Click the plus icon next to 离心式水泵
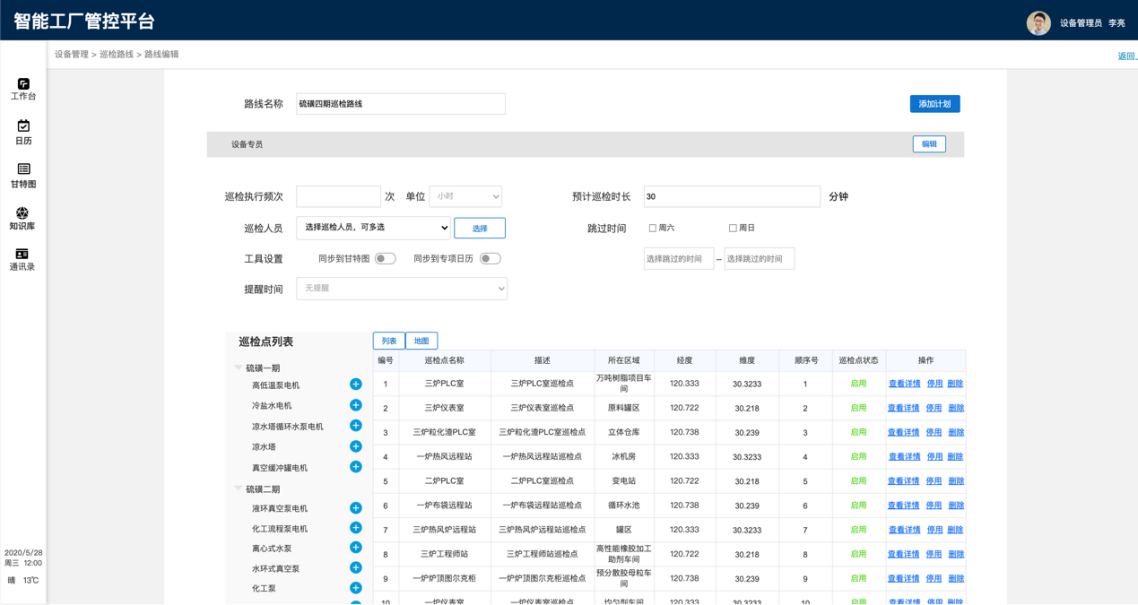Image resolution: width=1138 pixels, height=605 pixels. point(355,547)
